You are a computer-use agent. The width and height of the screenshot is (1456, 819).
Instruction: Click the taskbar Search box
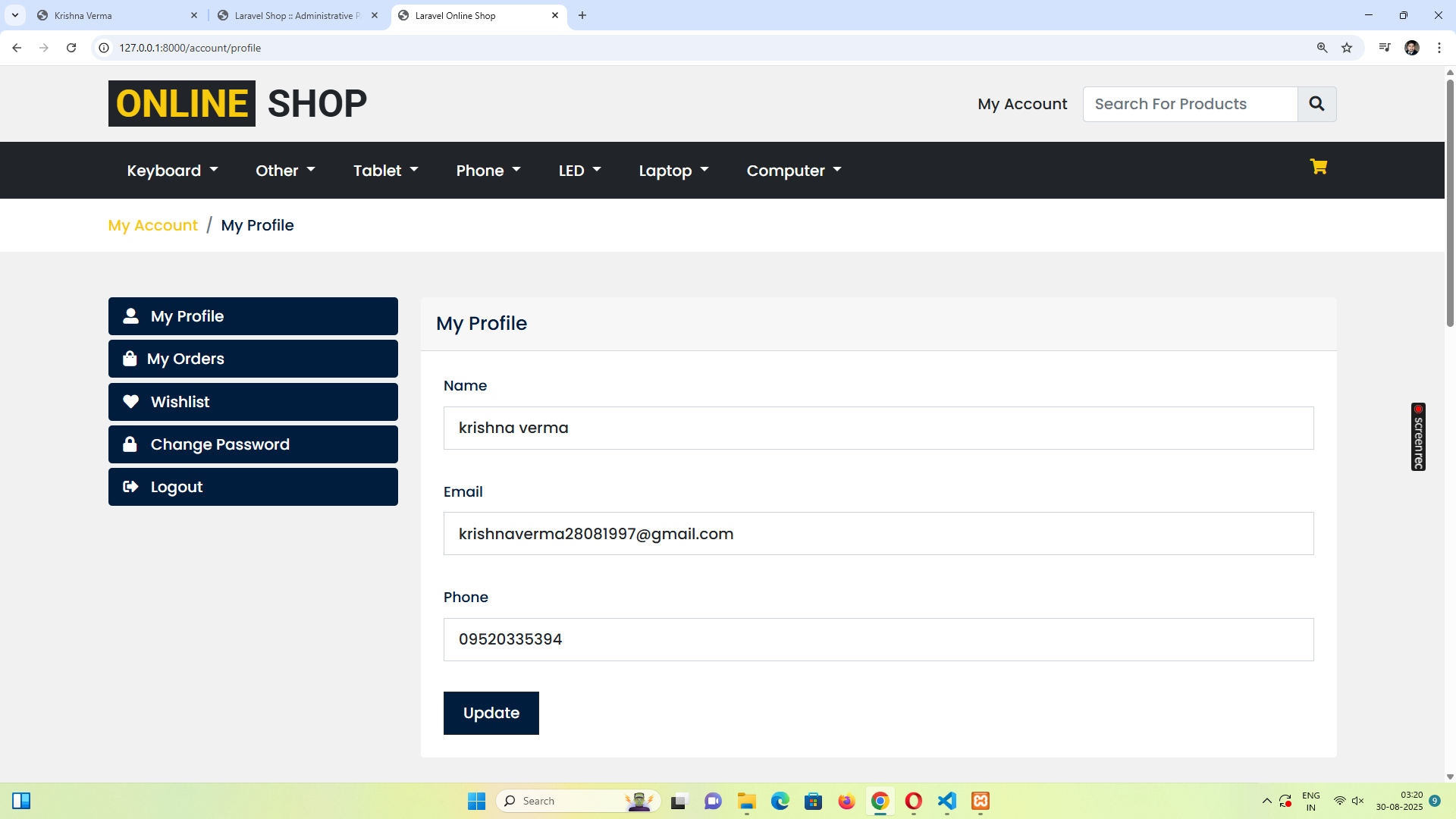coord(578,801)
